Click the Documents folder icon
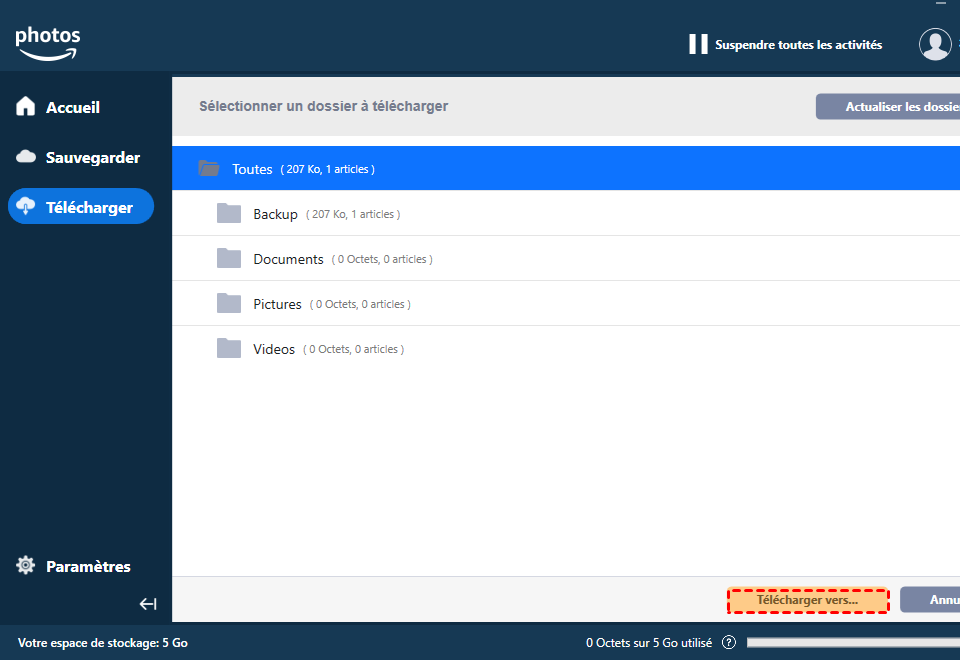 229,258
